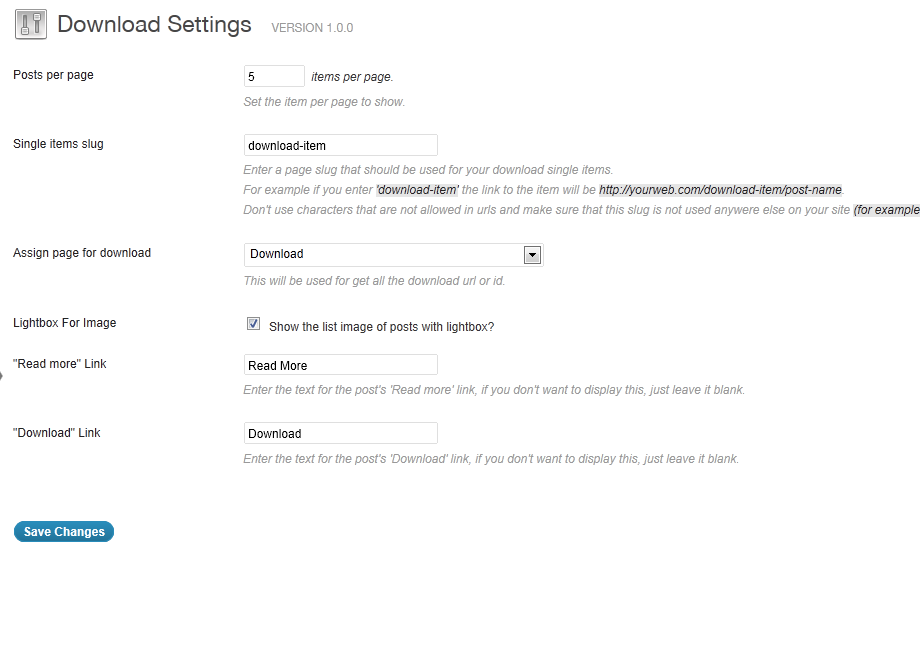Click the 'Show the list image of posts with lightbox?' label
This screenshot has height=645, width=920.
(381, 327)
